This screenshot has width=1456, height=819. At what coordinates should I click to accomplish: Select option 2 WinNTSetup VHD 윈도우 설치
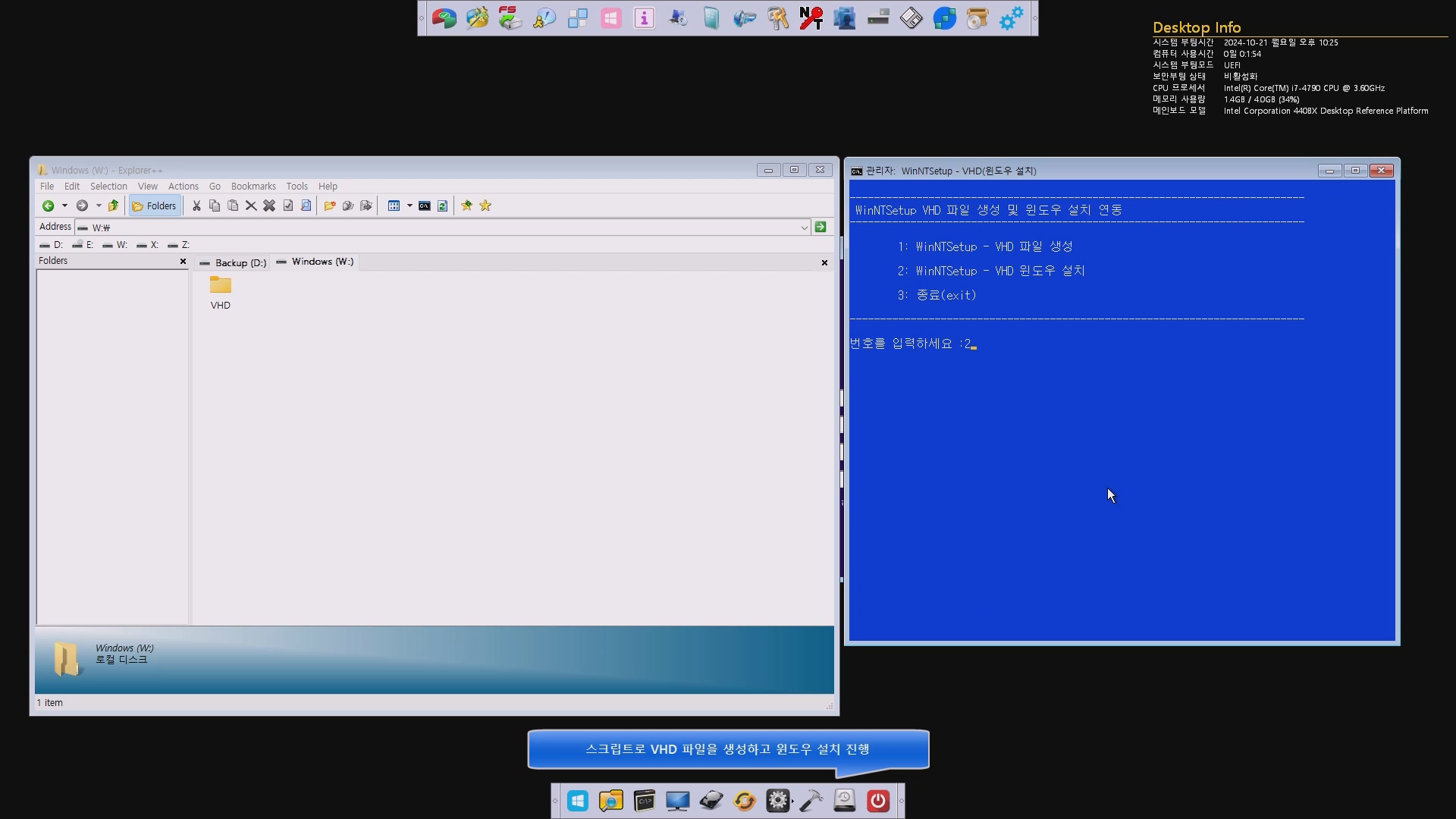[x=1000, y=271]
